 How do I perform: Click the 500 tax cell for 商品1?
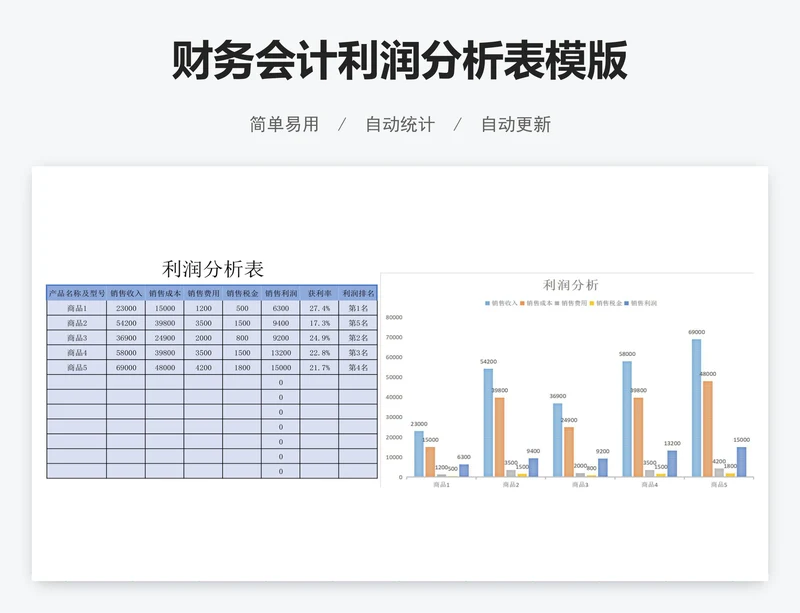click(242, 308)
